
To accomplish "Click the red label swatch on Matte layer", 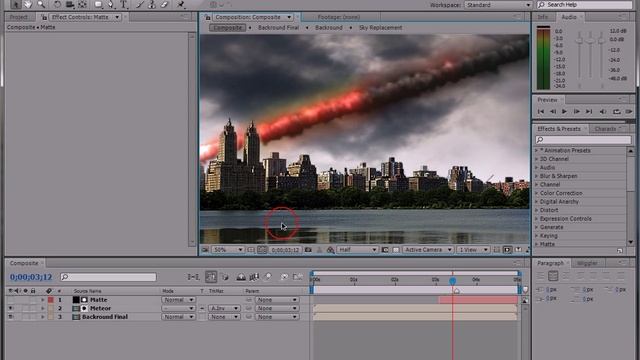I will (x=51, y=300).
